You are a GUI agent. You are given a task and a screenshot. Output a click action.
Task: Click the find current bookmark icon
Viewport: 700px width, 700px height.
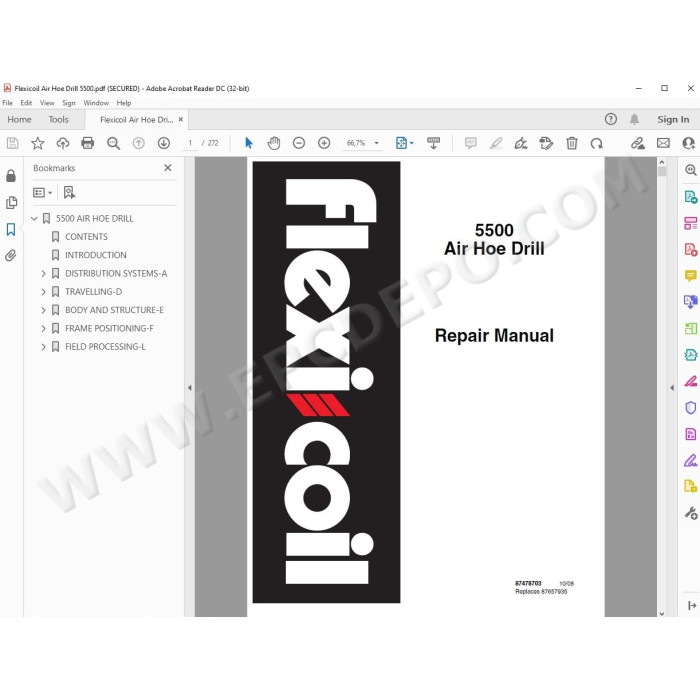(x=69, y=192)
